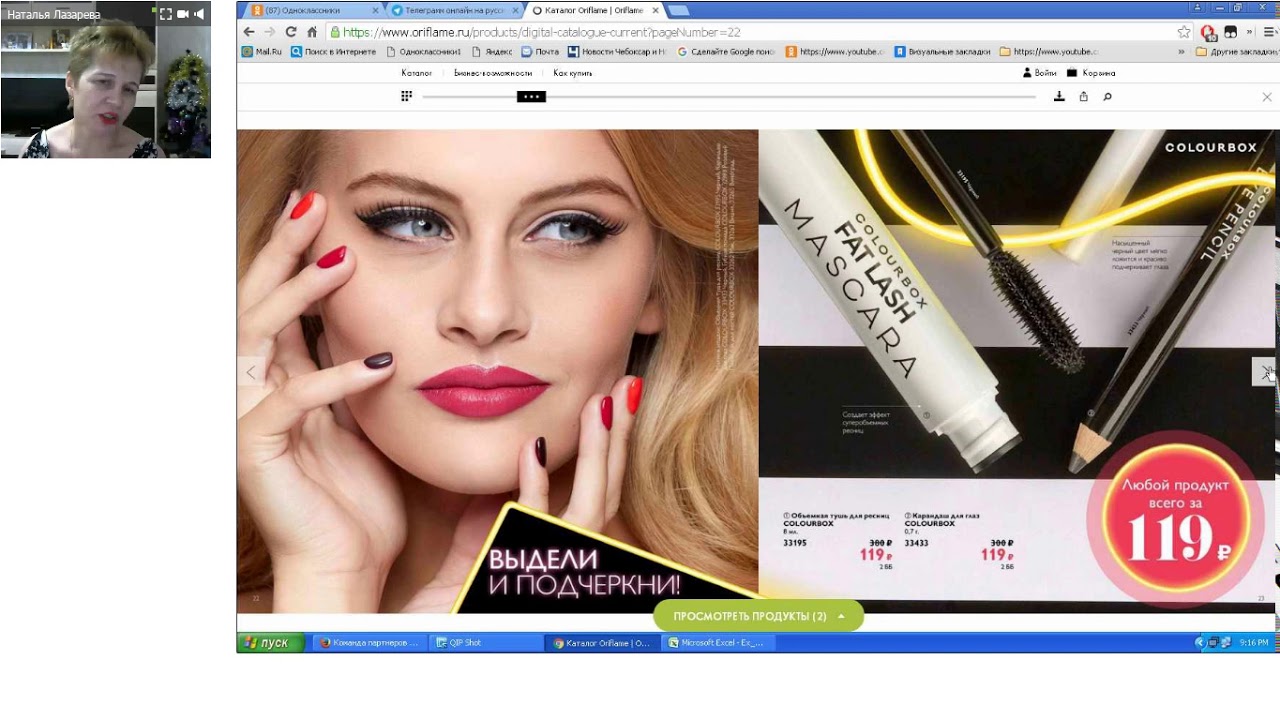Viewport: 1280px width, 720px height.
Task: Switch to the Одноклассники browser tab
Action: coord(310,10)
